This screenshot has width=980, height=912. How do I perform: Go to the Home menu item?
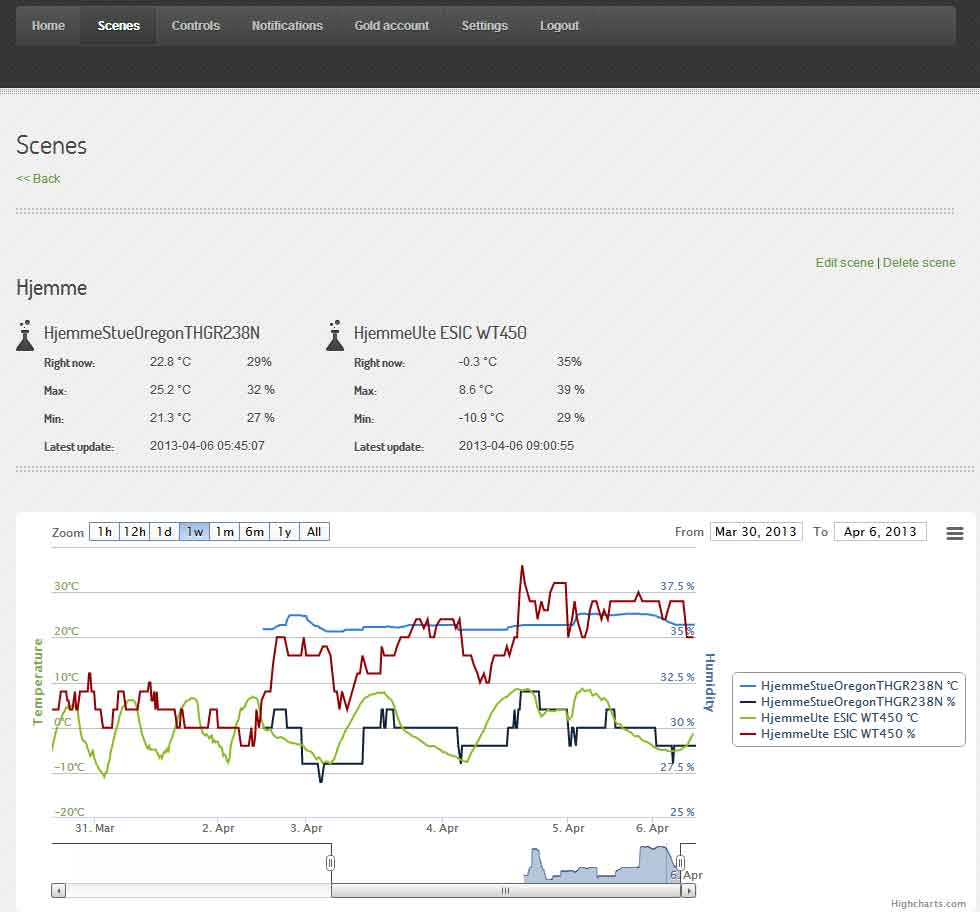48,26
